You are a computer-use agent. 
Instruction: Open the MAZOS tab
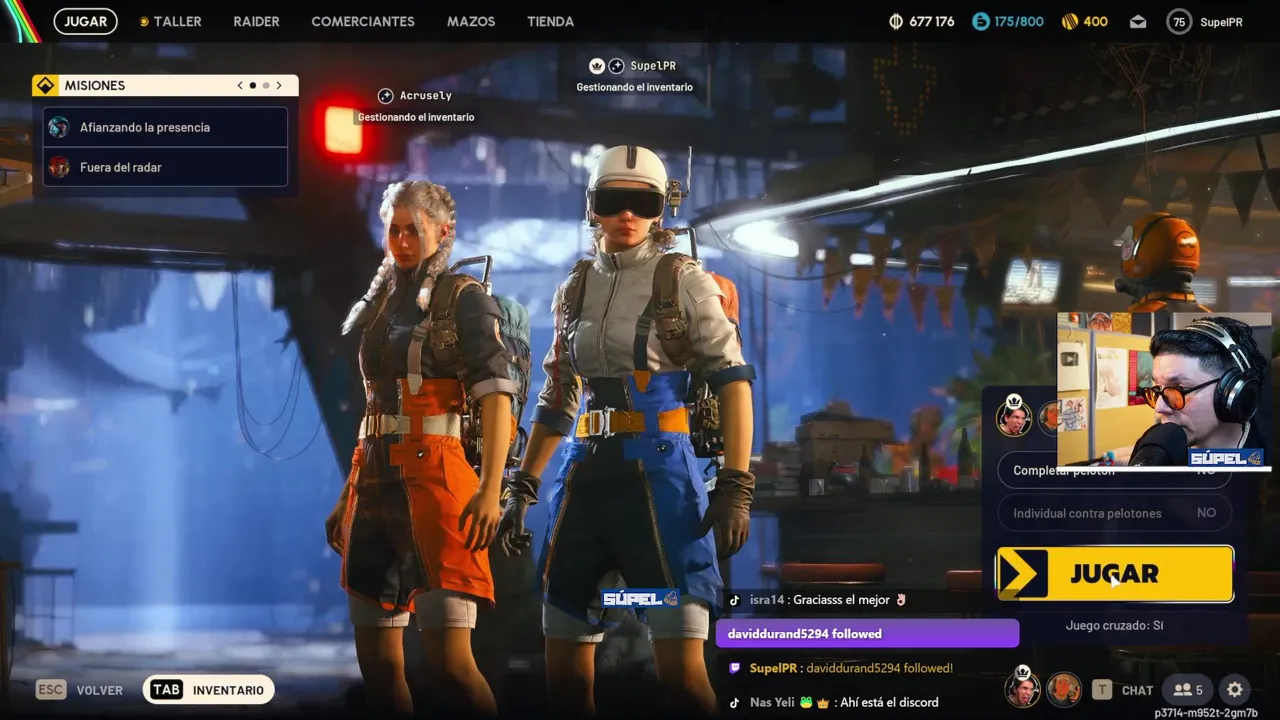click(471, 21)
